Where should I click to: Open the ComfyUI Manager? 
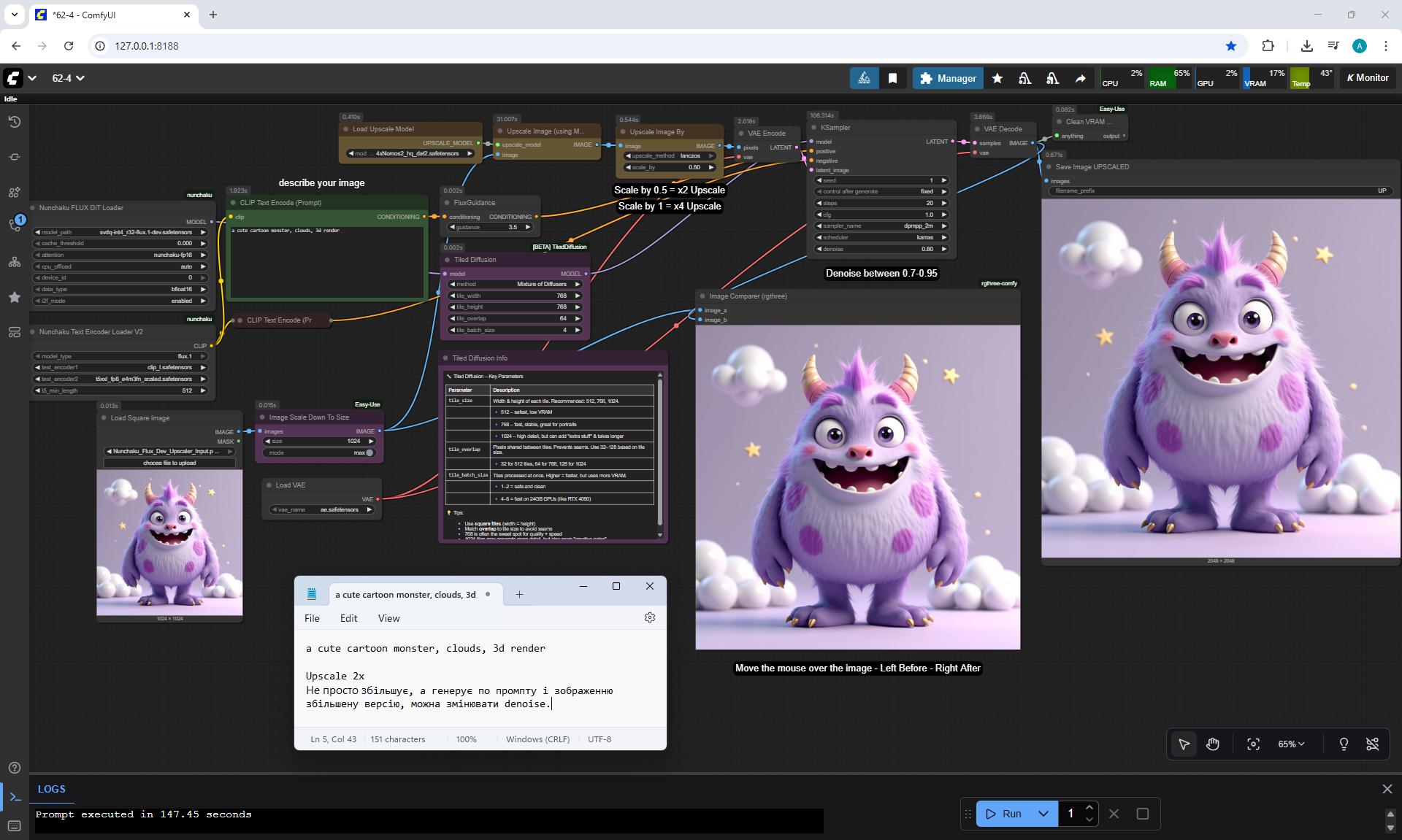pos(948,78)
